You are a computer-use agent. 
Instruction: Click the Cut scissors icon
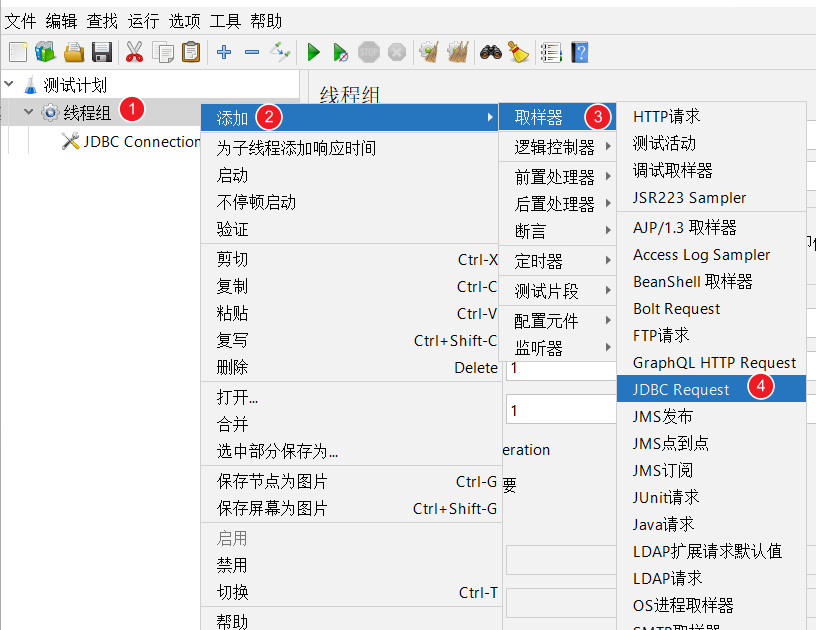[x=134, y=52]
